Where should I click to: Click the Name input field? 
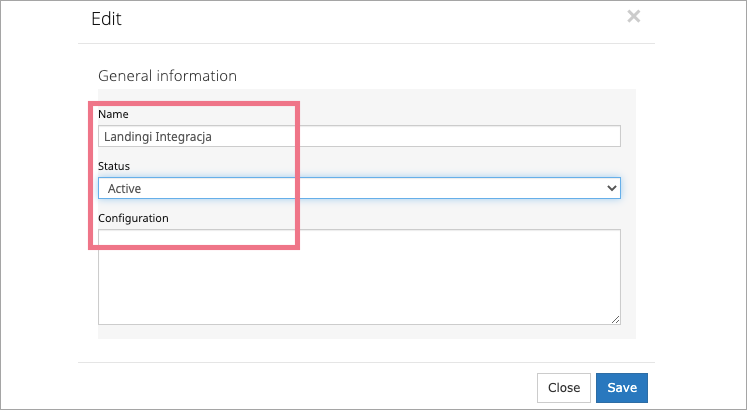coord(359,136)
